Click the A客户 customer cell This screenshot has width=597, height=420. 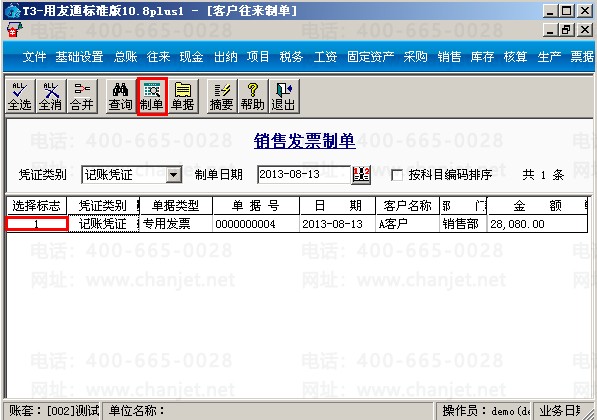coord(407,224)
